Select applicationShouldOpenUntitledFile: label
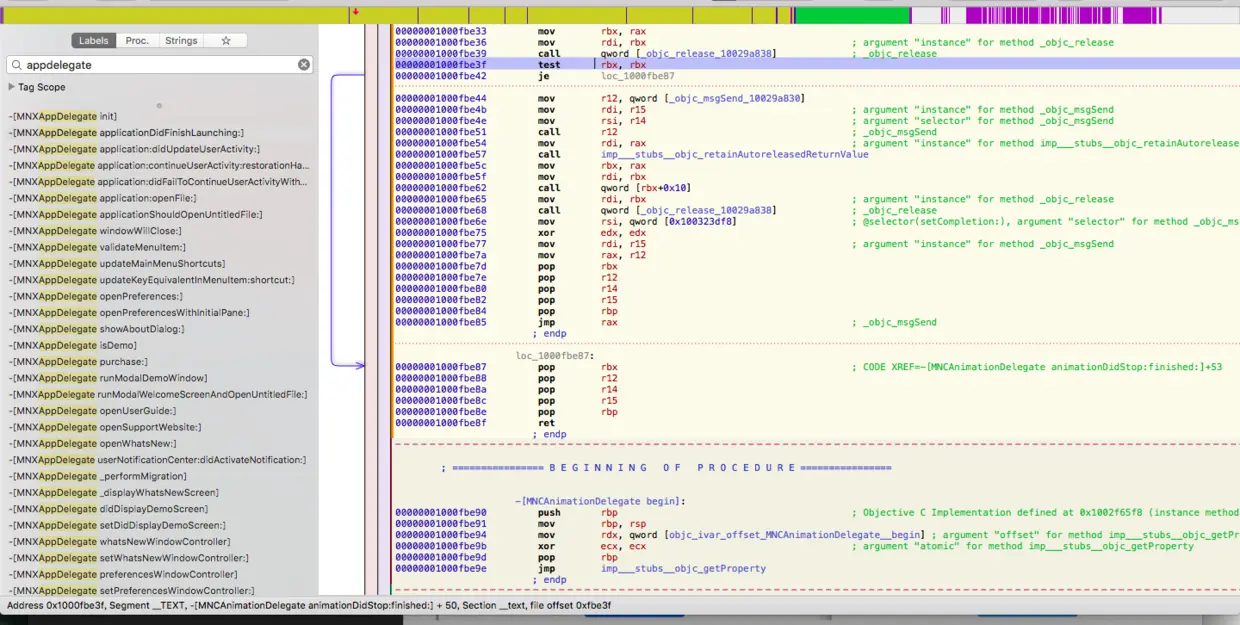This screenshot has width=1240, height=625. (135, 214)
